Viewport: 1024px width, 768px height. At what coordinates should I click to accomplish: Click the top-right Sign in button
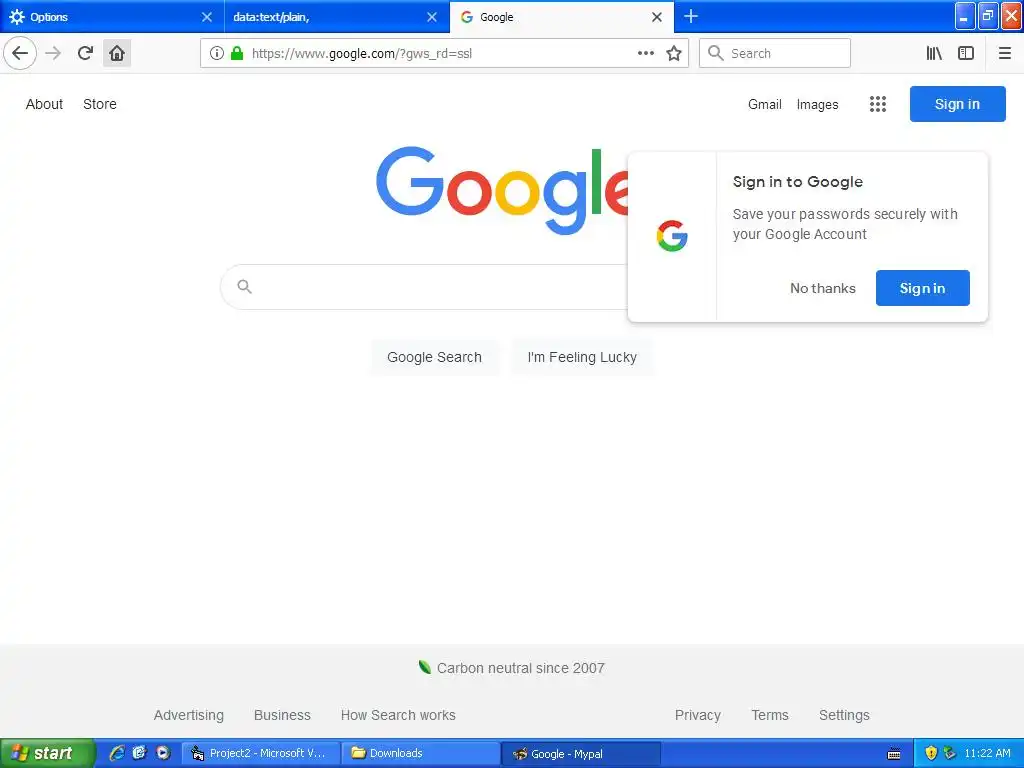click(957, 104)
